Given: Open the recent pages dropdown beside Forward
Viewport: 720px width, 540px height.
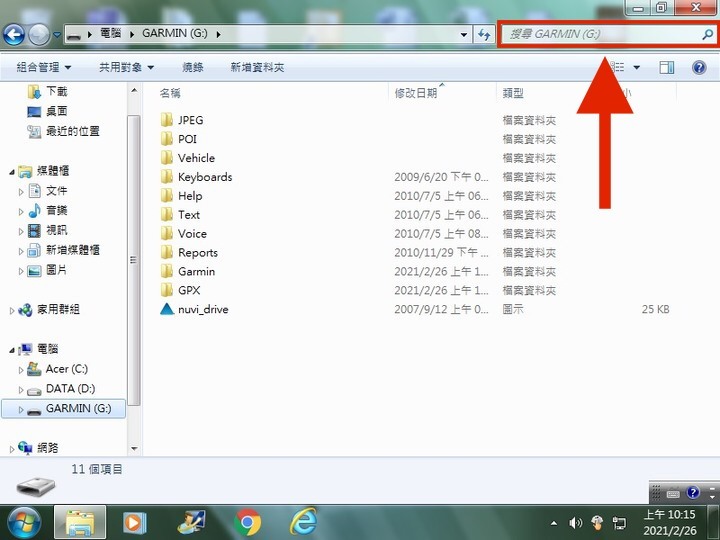Looking at the screenshot, I should (57, 34).
